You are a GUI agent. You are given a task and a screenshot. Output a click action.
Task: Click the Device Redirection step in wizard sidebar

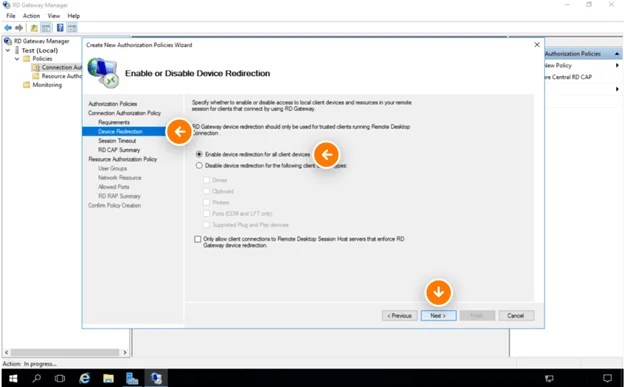[x=120, y=131]
